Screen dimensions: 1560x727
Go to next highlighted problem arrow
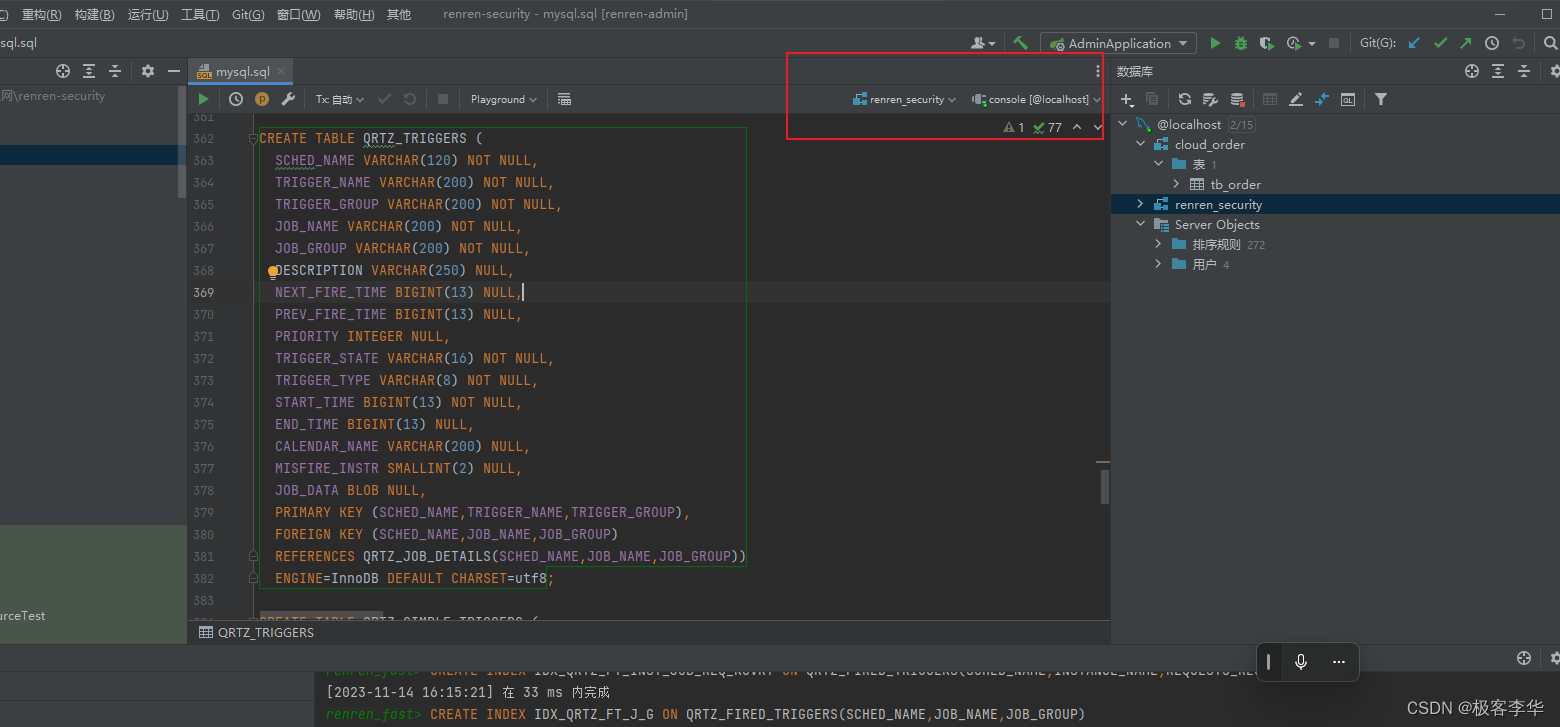(1097, 127)
